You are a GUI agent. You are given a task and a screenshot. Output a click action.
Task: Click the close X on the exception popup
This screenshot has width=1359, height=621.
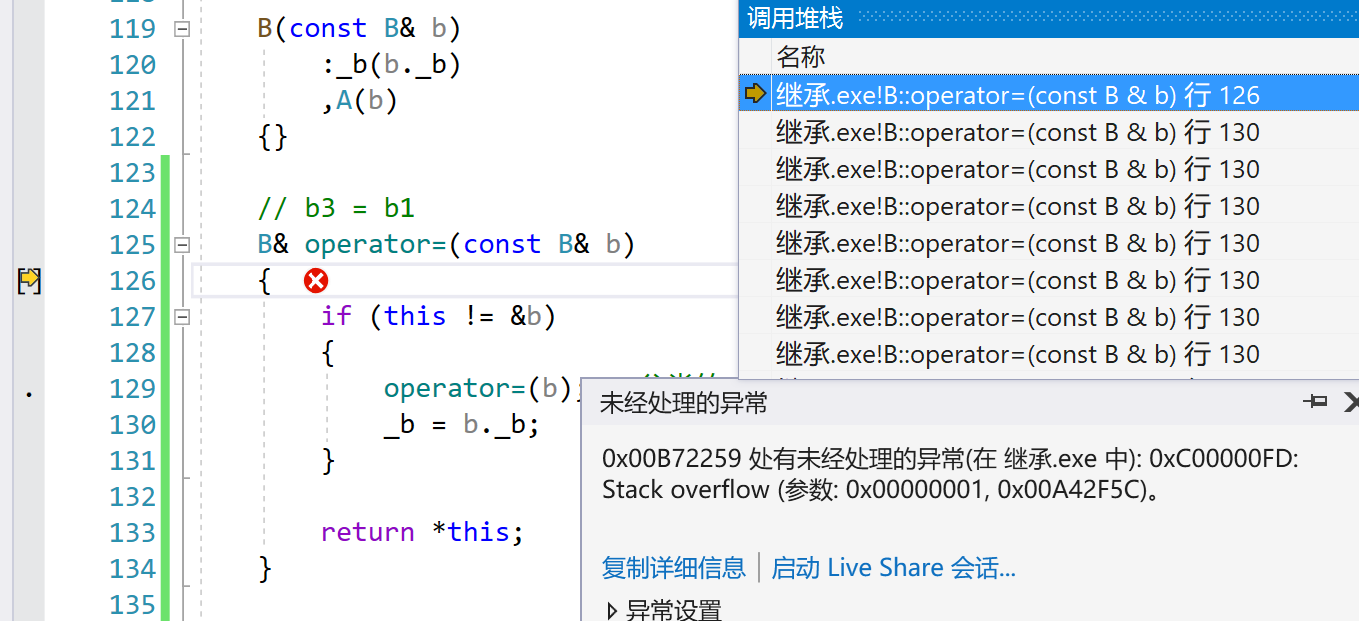coord(1350,402)
